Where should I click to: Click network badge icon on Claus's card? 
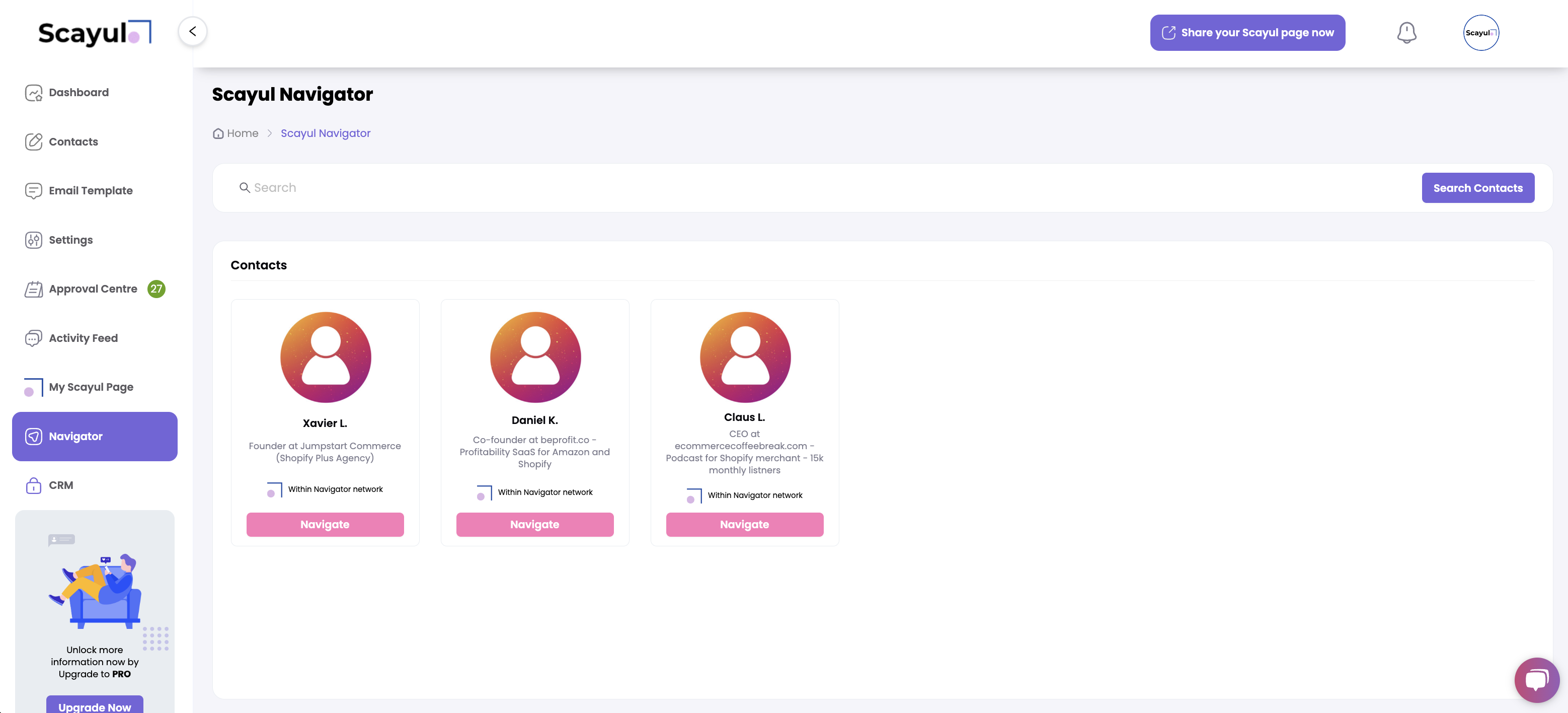[x=694, y=496]
